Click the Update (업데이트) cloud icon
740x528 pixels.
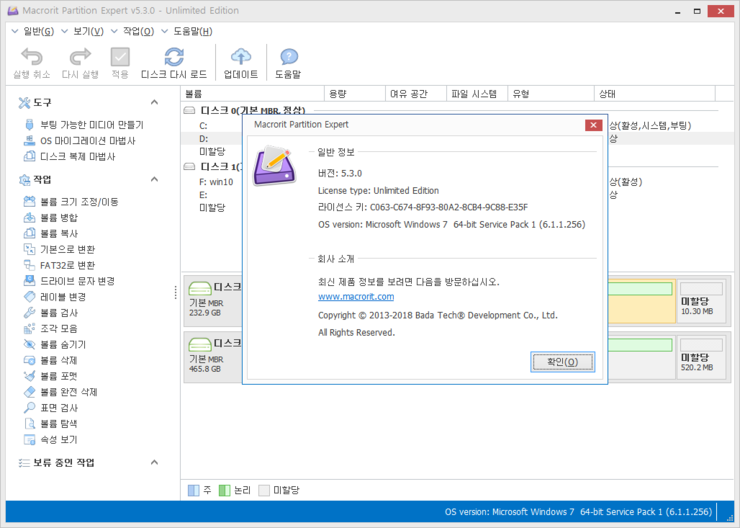pyautogui.click(x=241, y=57)
